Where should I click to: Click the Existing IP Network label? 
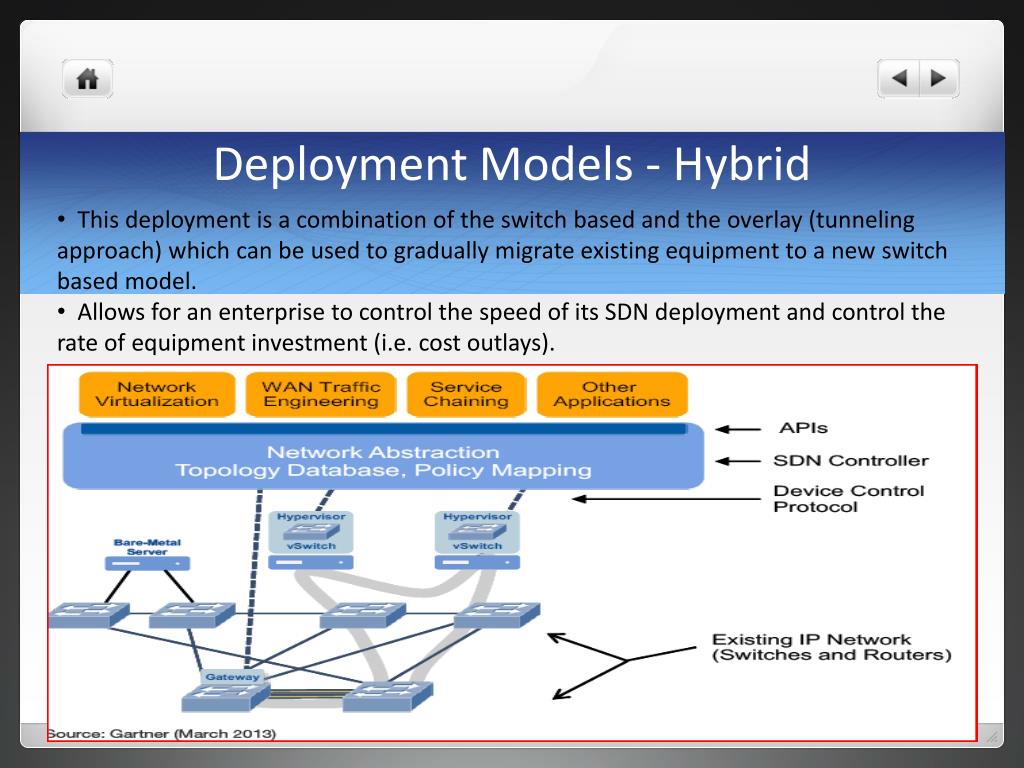pos(831,647)
